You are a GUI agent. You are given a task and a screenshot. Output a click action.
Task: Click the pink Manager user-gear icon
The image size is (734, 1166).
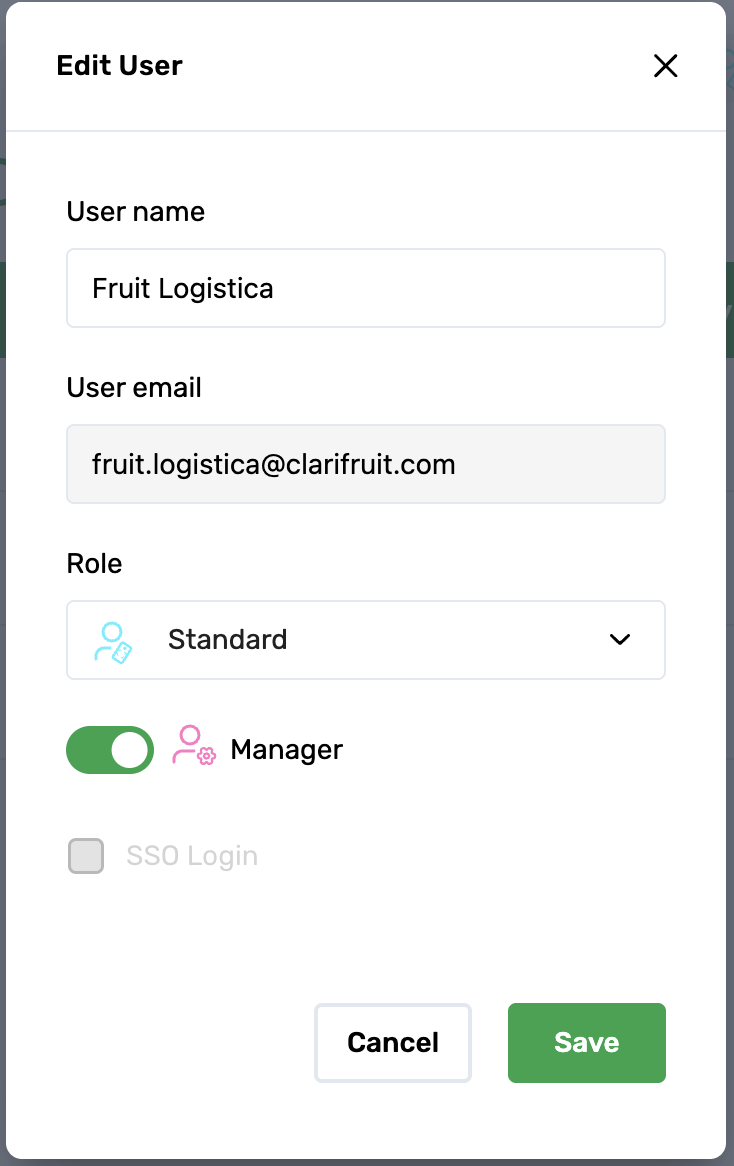click(194, 746)
